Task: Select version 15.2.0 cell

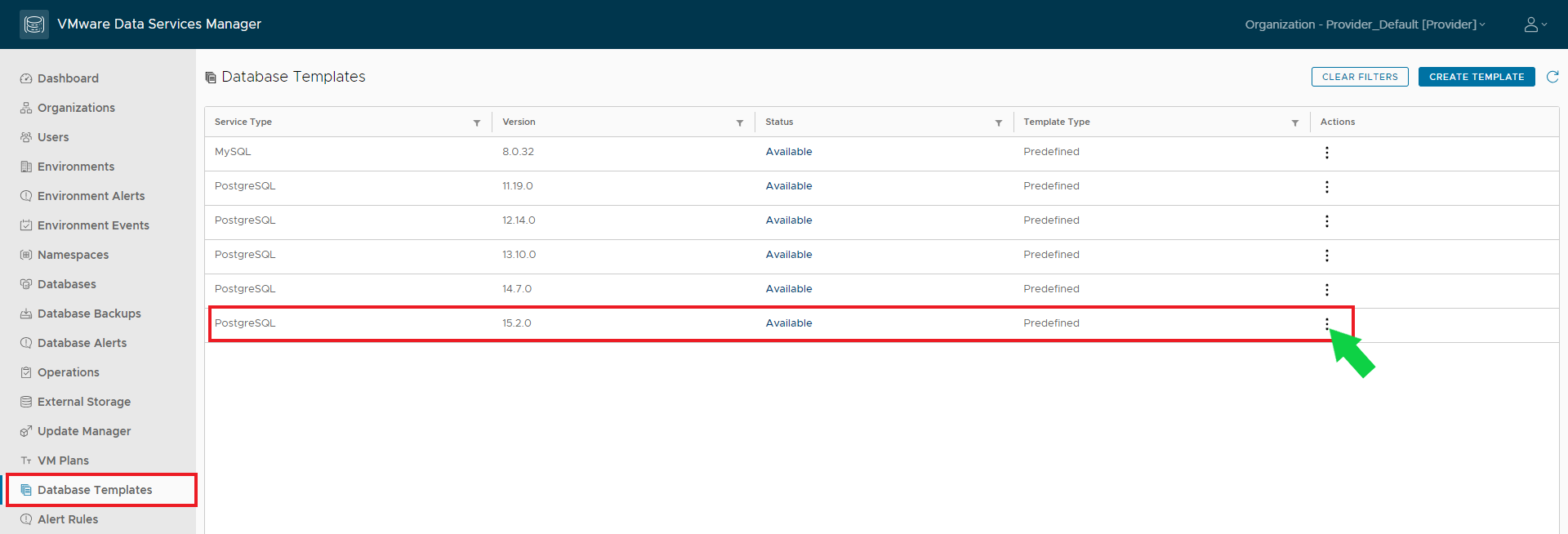Action: click(517, 323)
